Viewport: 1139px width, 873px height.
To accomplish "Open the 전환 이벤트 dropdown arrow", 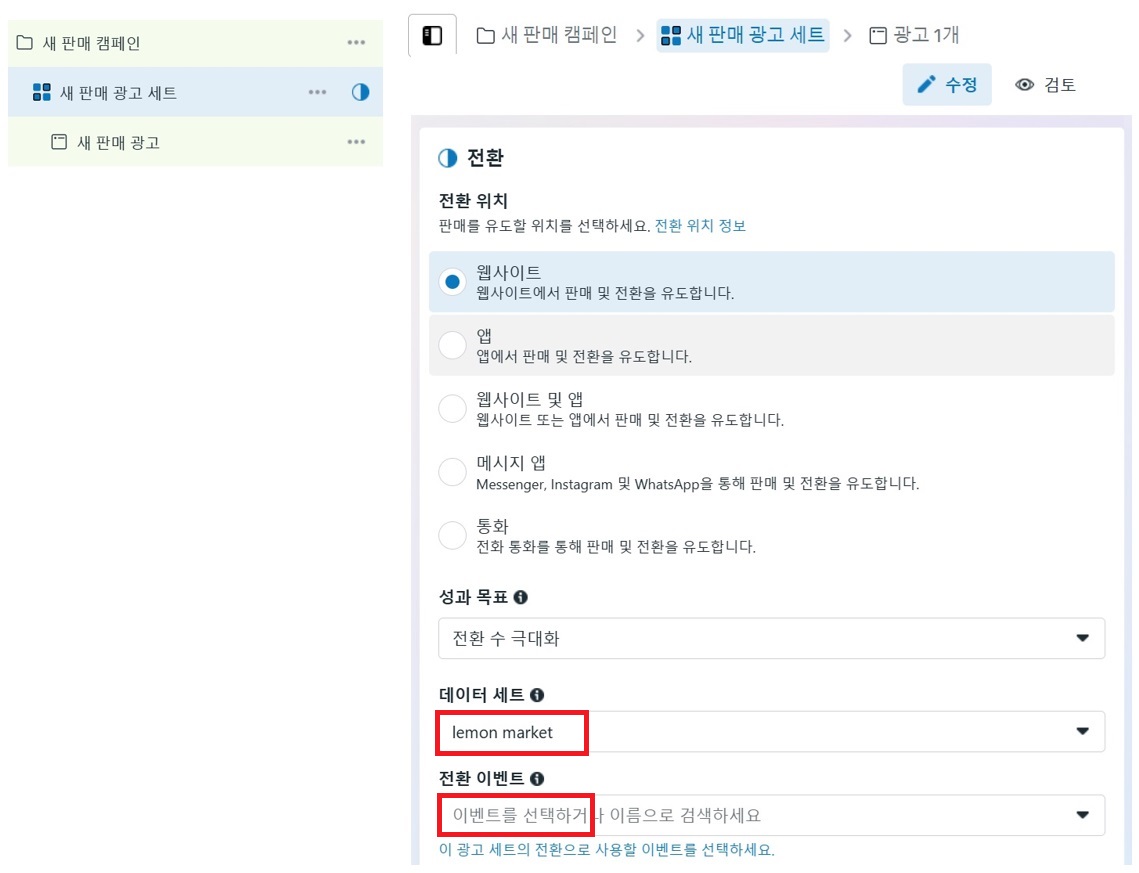I will 1082,815.
